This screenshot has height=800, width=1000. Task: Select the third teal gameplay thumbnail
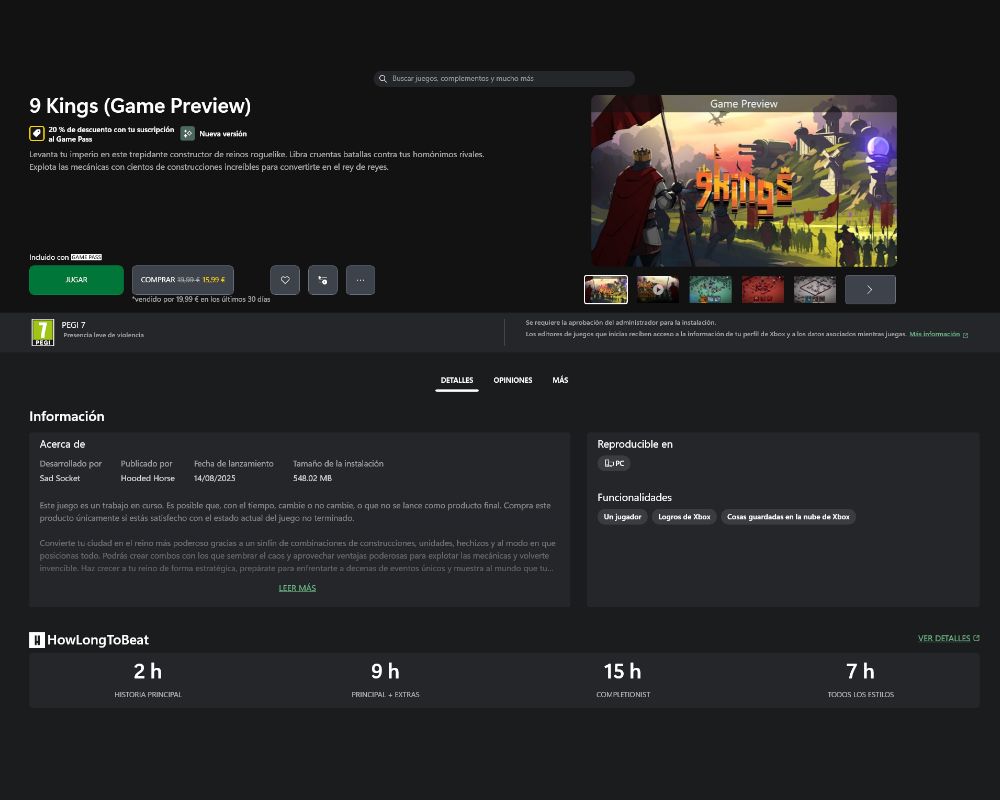click(x=710, y=290)
